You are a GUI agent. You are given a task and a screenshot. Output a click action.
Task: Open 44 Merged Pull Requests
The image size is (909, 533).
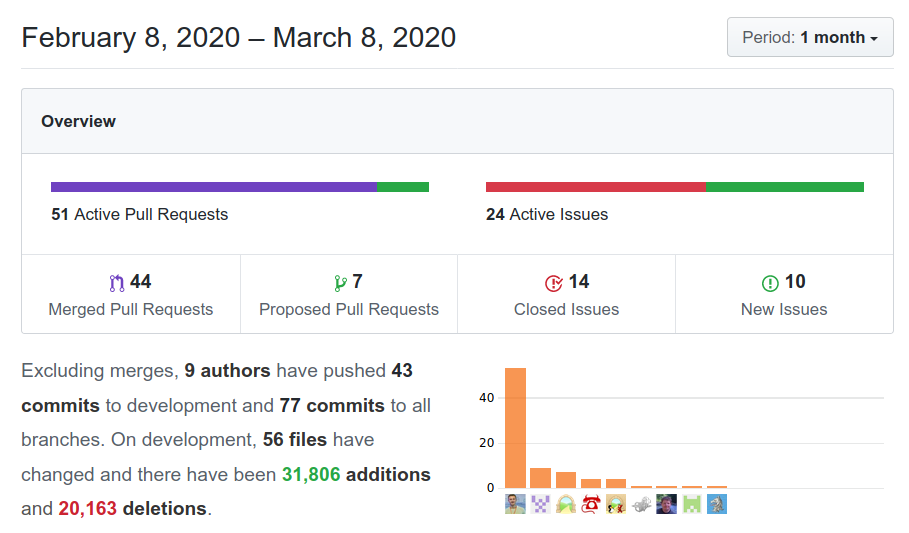point(131,294)
